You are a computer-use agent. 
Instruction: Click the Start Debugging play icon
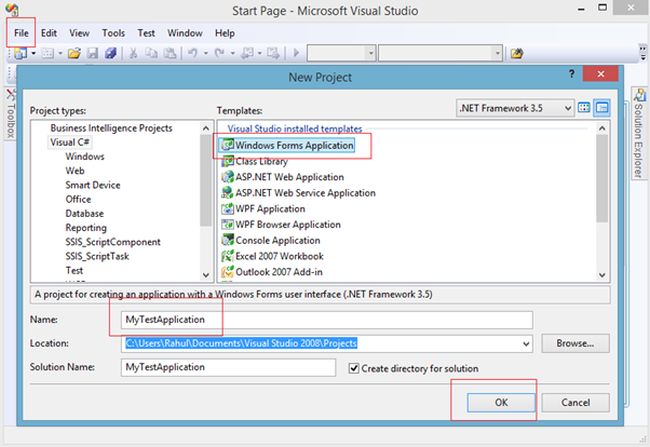coord(296,53)
